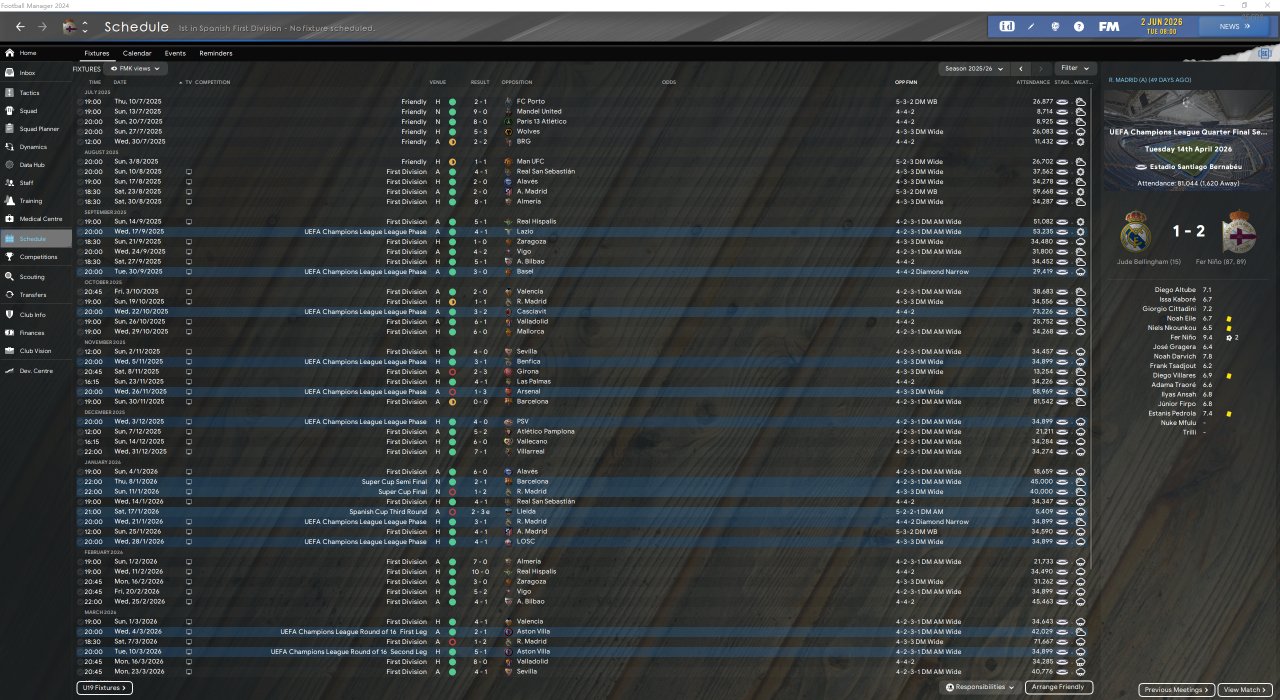Image resolution: width=1280 pixels, height=700 pixels.
Task: Click the NEWS continue button
Action: click(1234, 26)
